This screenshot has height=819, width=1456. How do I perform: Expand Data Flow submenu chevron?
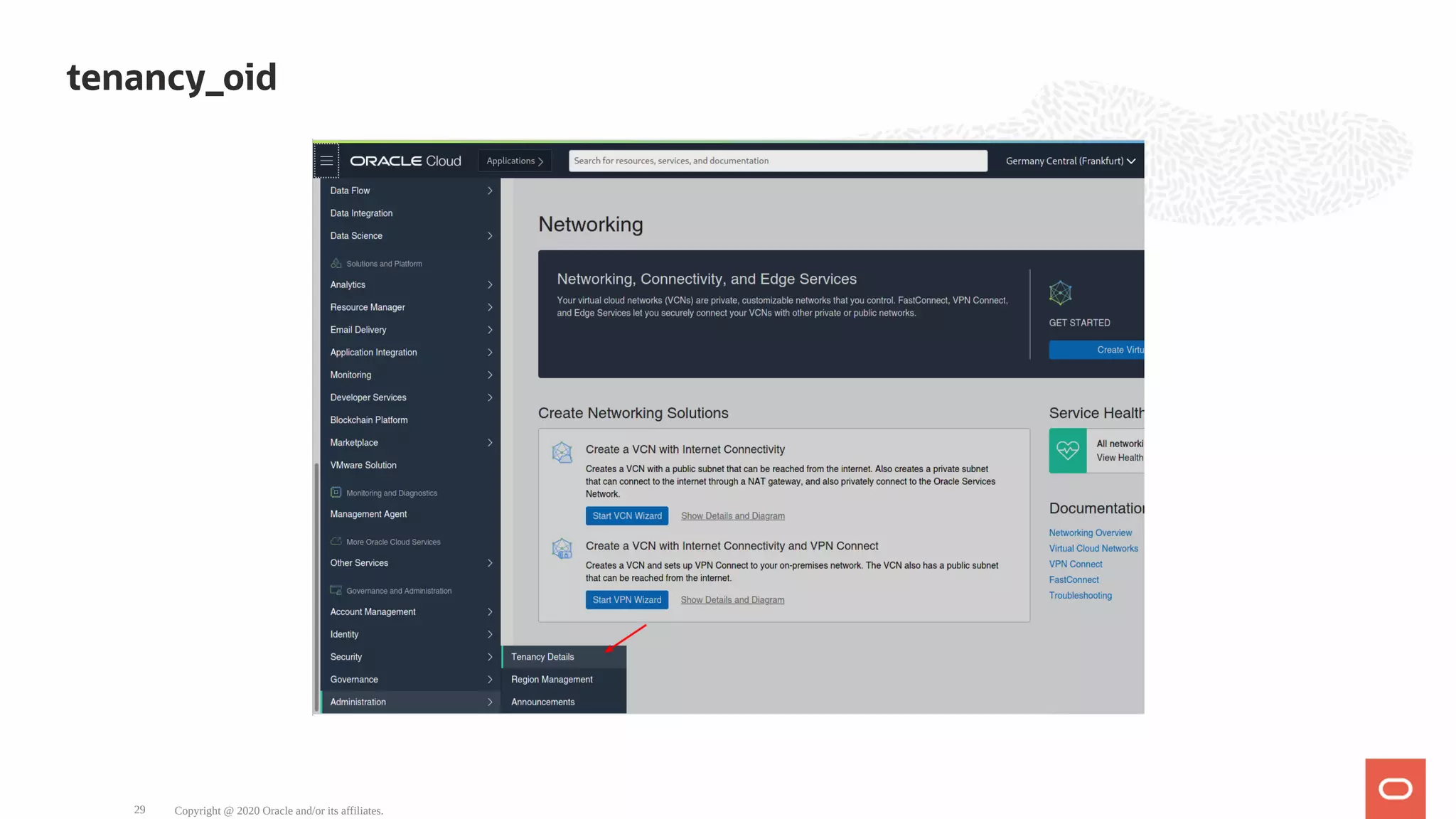click(490, 191)
